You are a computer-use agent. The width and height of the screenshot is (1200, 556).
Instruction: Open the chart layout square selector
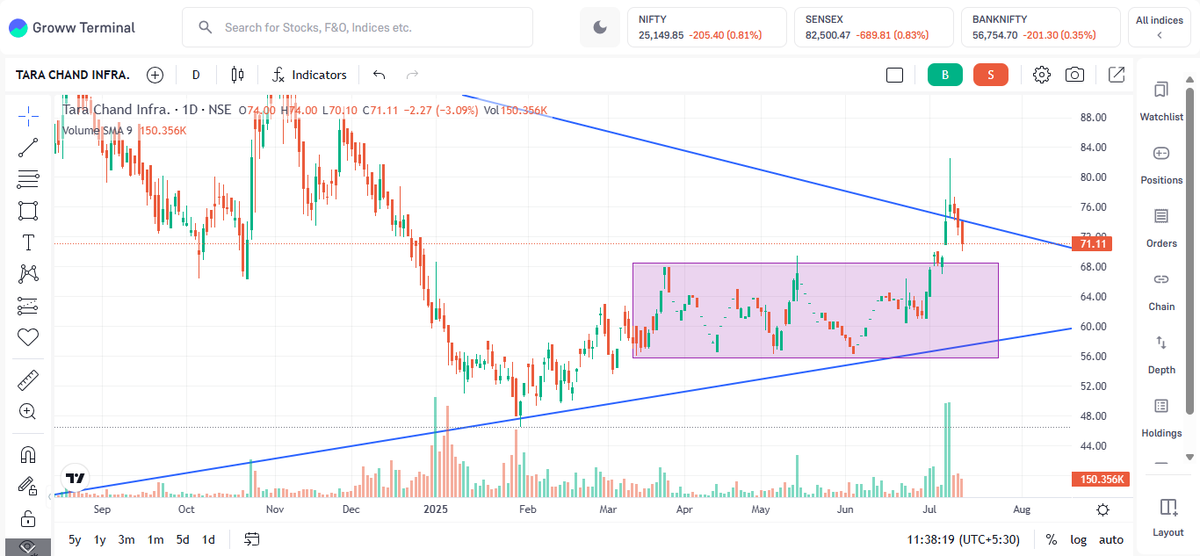(x=894, y=75)
